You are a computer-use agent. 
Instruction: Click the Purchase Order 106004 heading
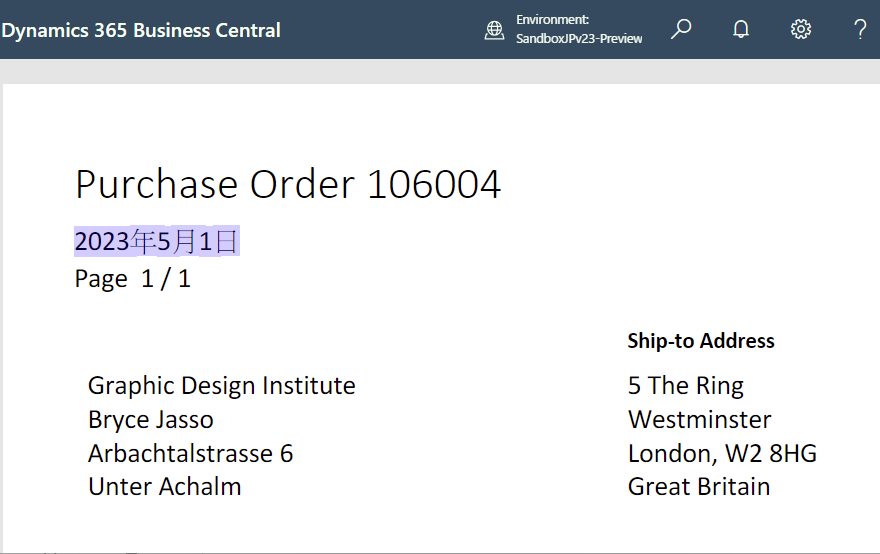pyautogui.click(x=288, y=184)
